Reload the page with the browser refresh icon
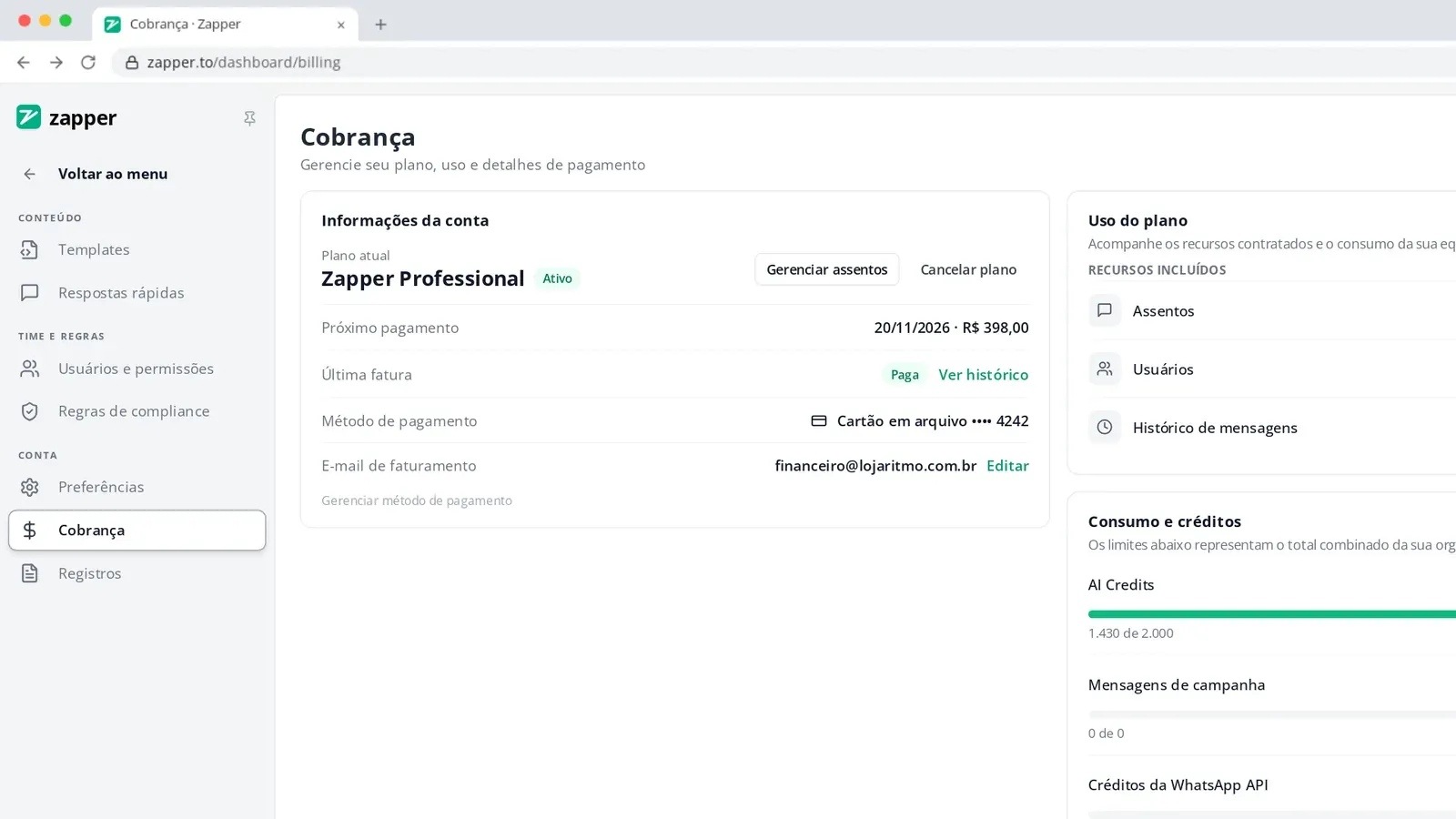 coord(88,62)
